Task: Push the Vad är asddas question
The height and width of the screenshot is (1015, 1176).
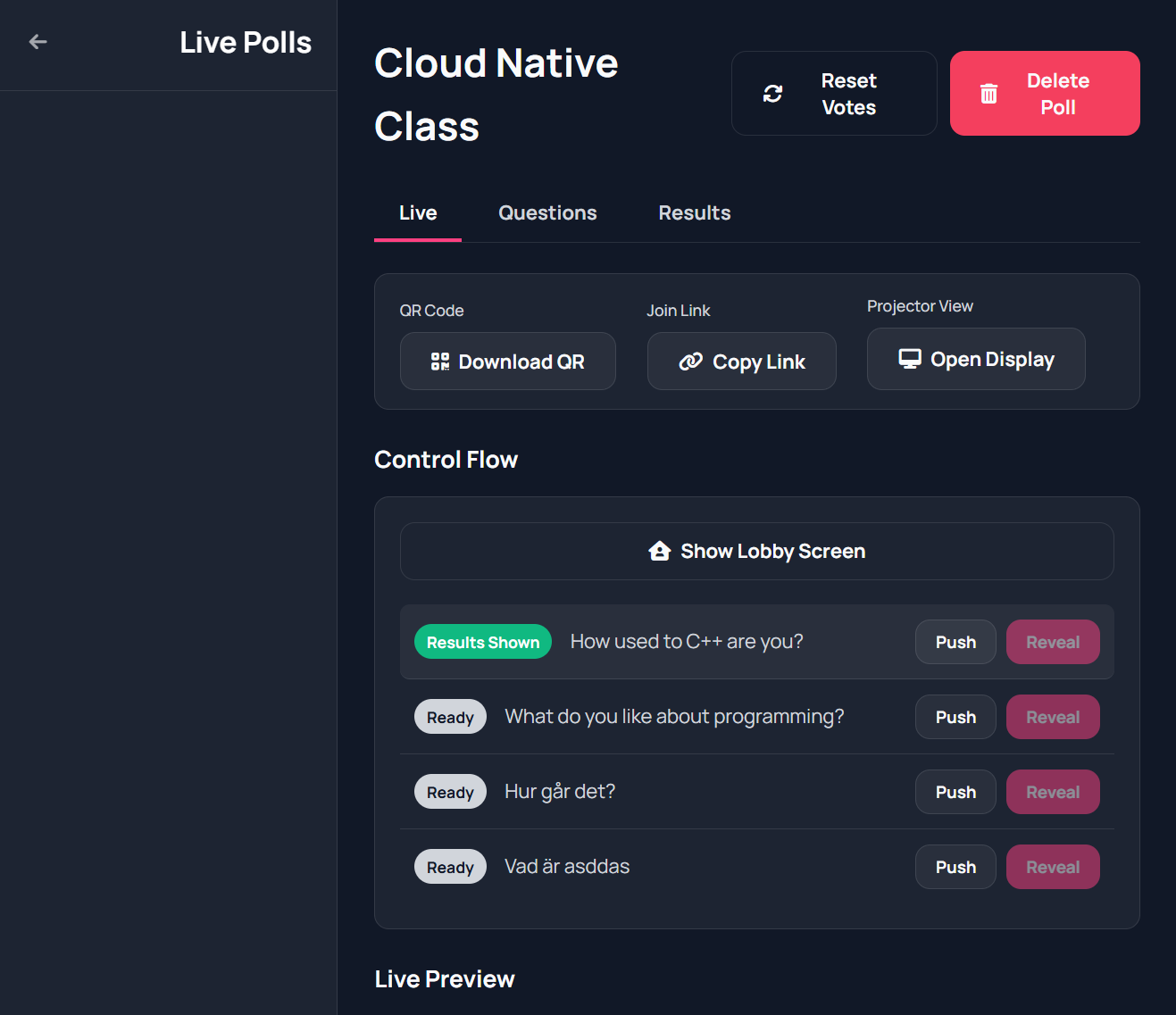Action: (x=955, y=866)
